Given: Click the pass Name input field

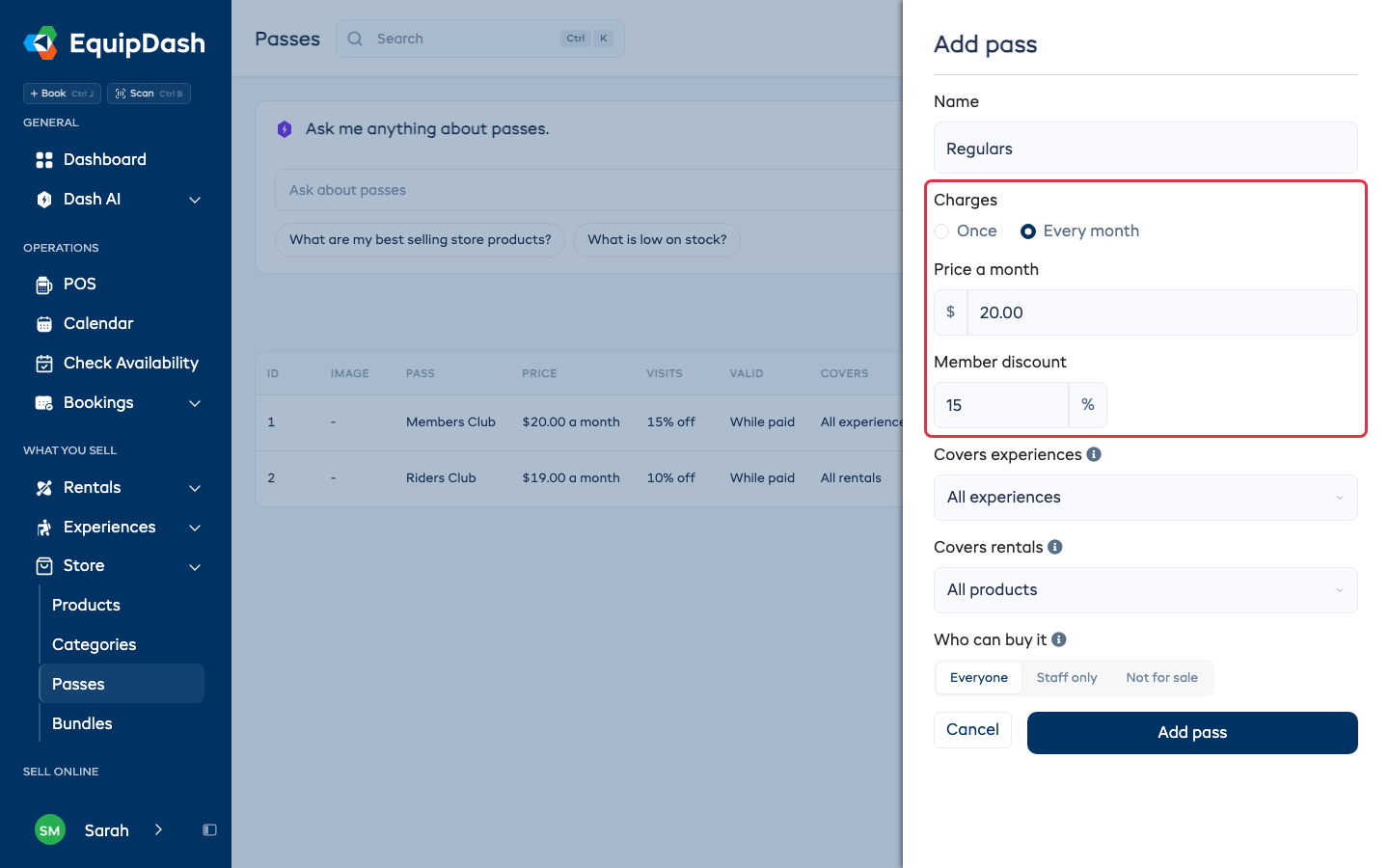Looking at the screenshot, I should pos(1146,148).
